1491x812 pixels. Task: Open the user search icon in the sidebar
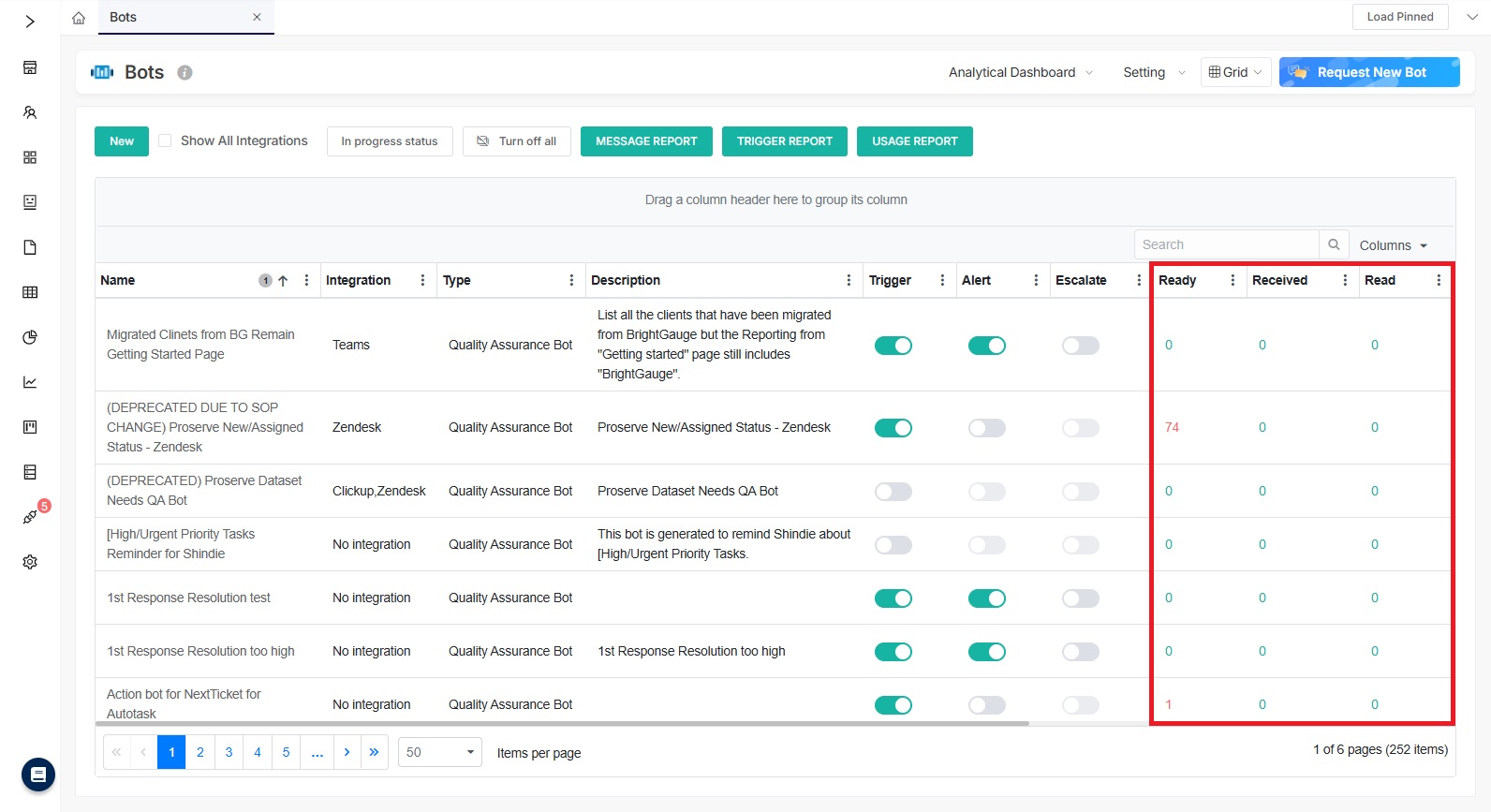coord(30,112)
